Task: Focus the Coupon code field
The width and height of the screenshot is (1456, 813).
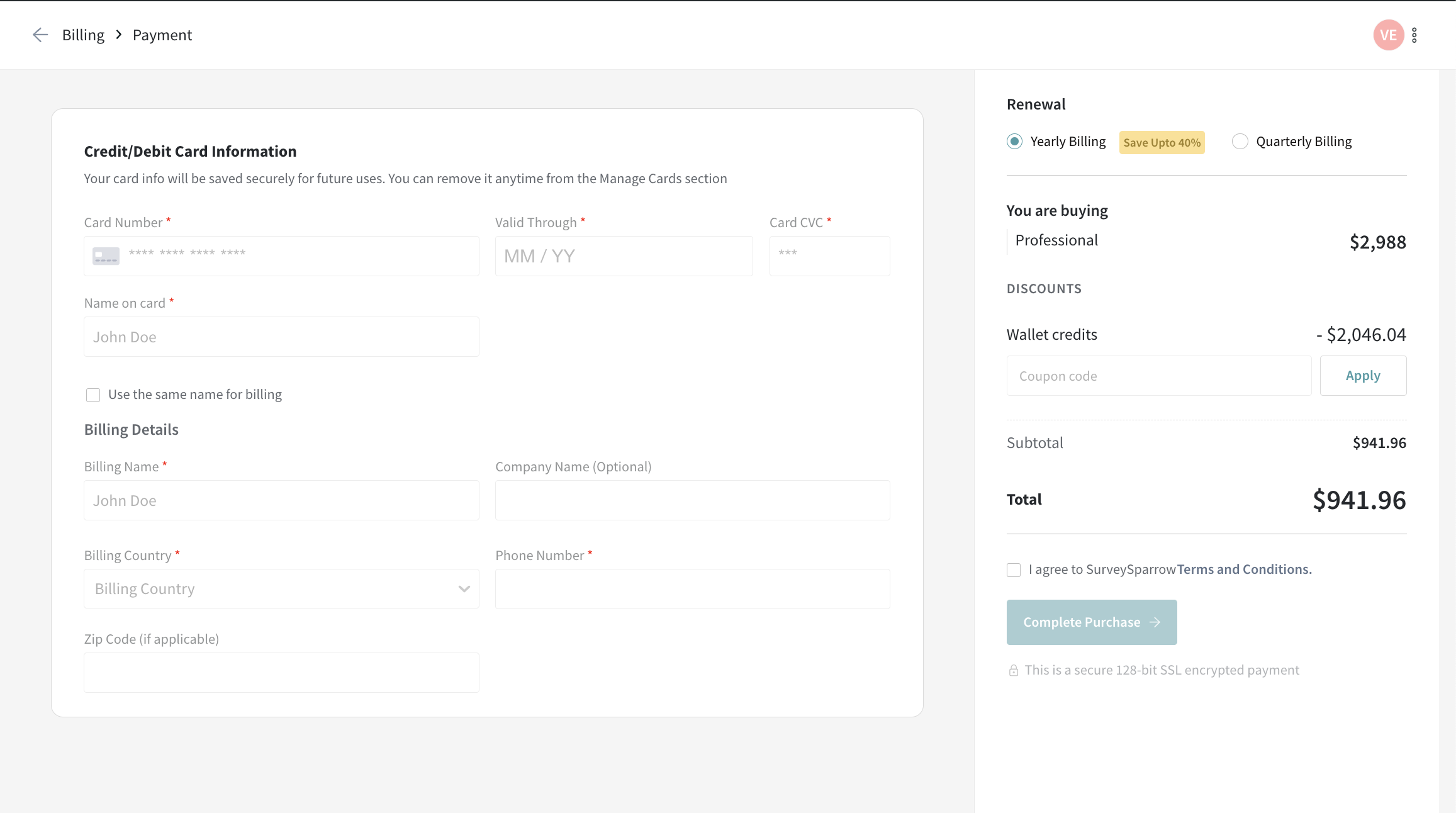Action: 1158,376
